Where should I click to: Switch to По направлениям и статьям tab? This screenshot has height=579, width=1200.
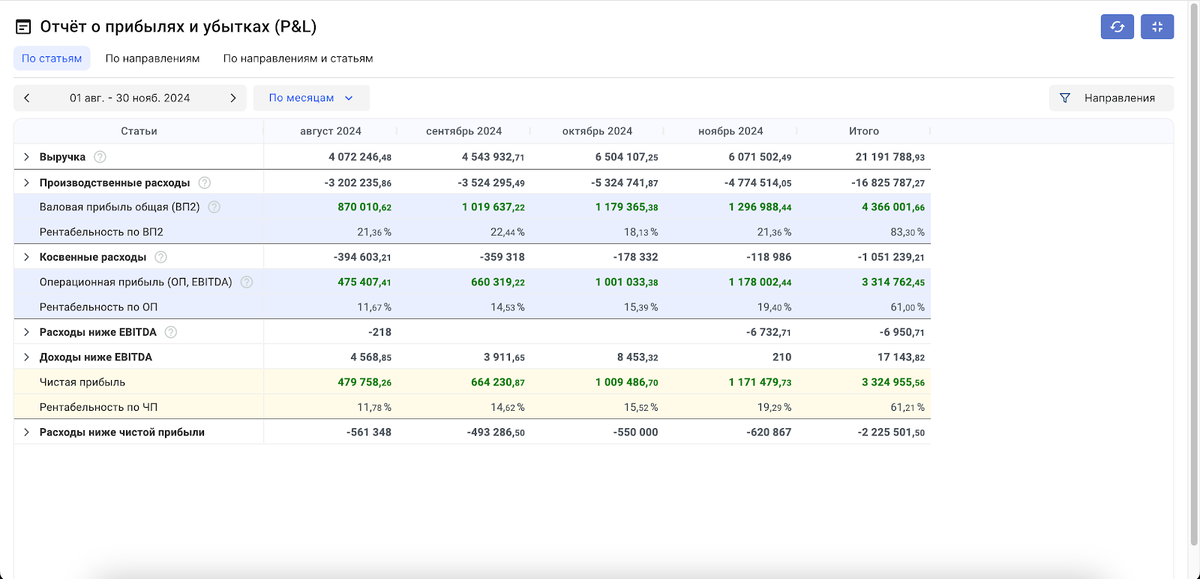pos(298,58)
